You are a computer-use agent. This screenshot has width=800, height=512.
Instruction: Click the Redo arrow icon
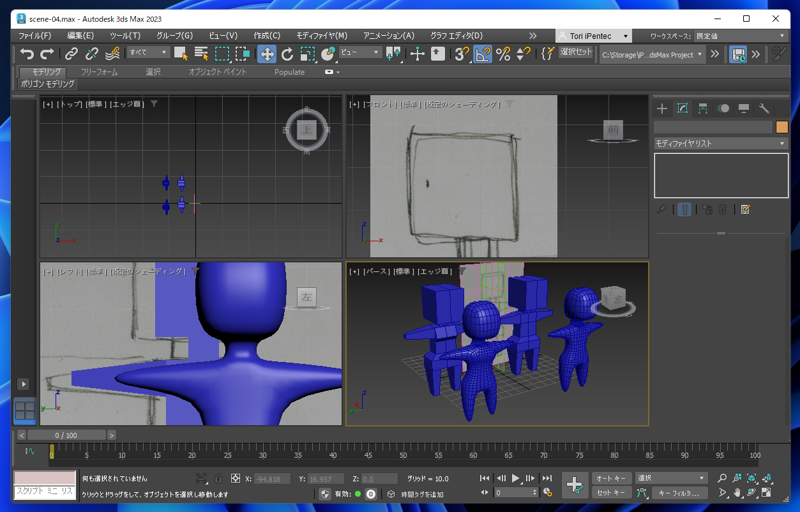[47, 54]
